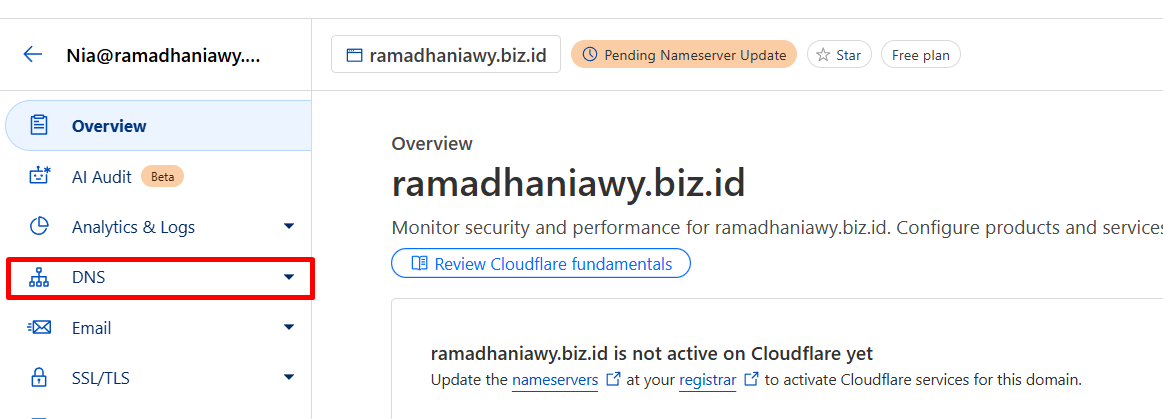Expand the Analytics & Logs submenu arrow
Image resolution: width=1163 pixels, height=419 pixels.
[289, 226]
